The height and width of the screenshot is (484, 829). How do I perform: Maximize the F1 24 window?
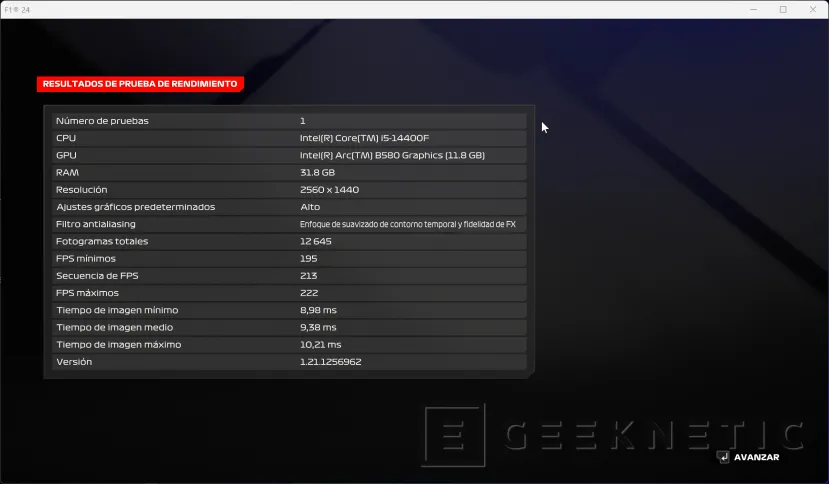tap(783, 10)
